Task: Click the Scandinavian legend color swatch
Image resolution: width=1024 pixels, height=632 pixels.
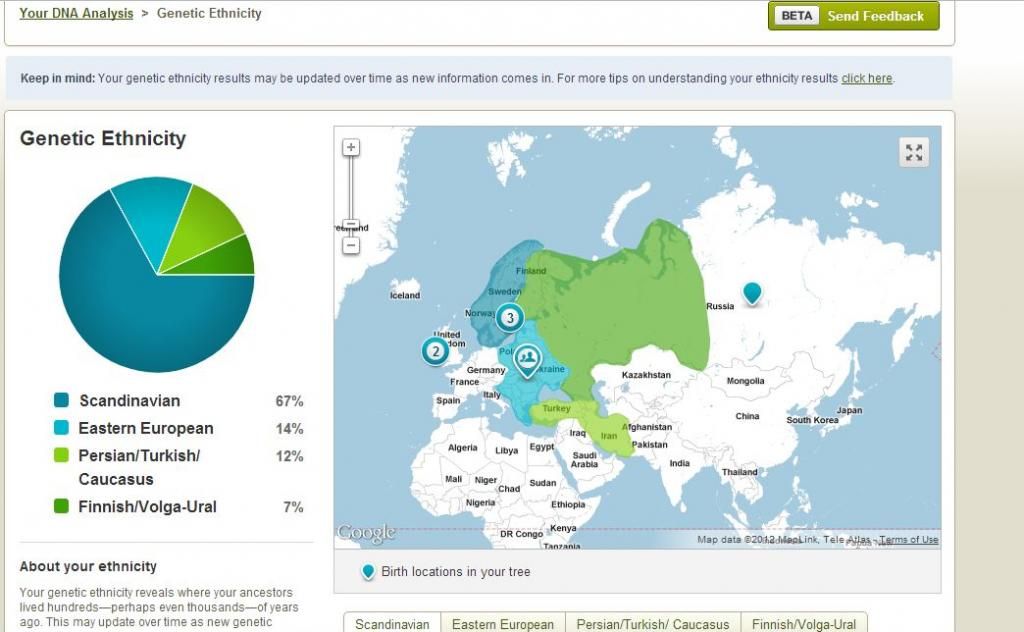Action: (61, 401)
